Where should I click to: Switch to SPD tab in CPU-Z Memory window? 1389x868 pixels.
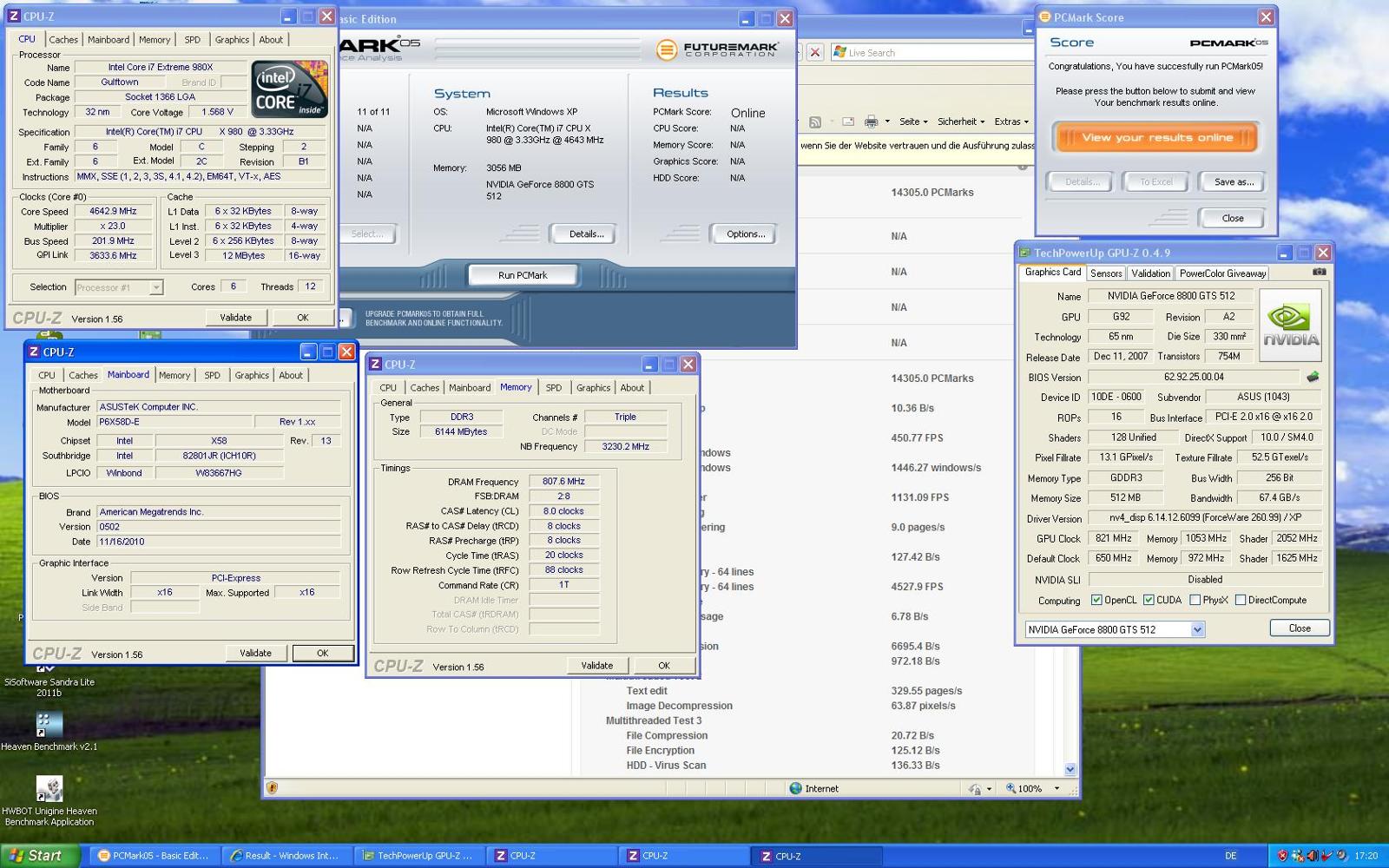(x=554, y=388)
